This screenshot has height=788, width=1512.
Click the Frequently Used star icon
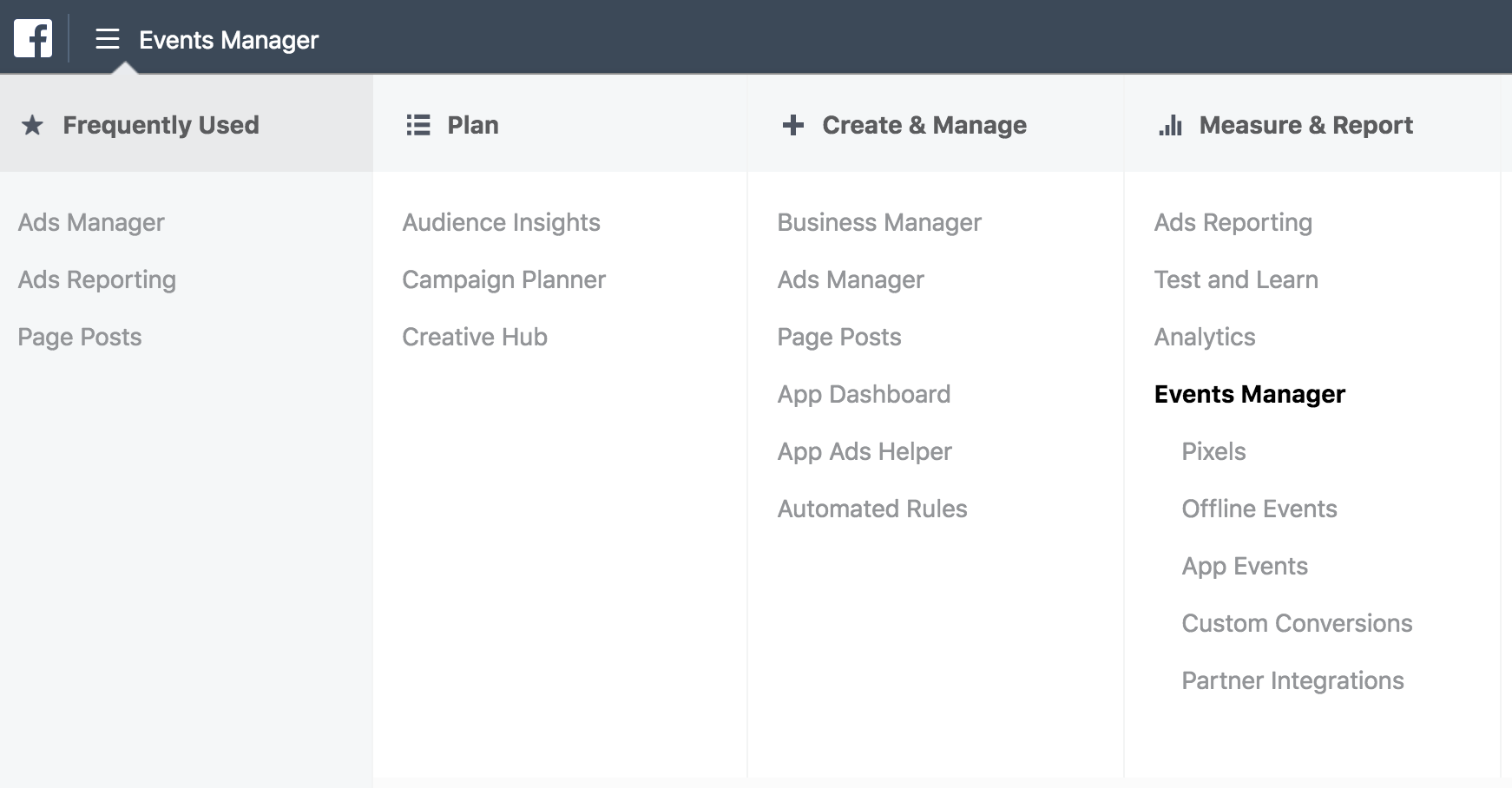tap(32, 125)
